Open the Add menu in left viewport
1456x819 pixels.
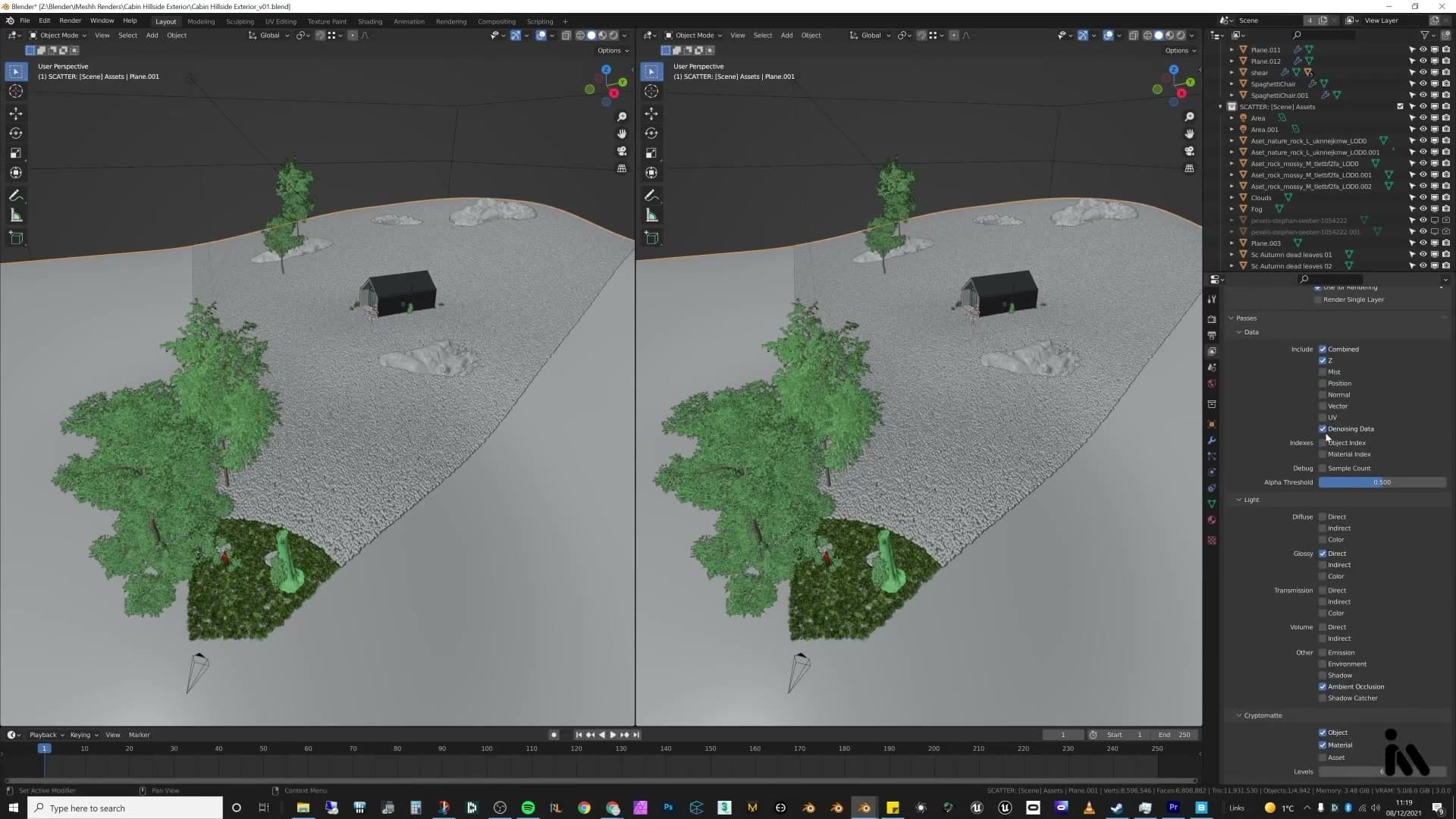coord(152,36)
